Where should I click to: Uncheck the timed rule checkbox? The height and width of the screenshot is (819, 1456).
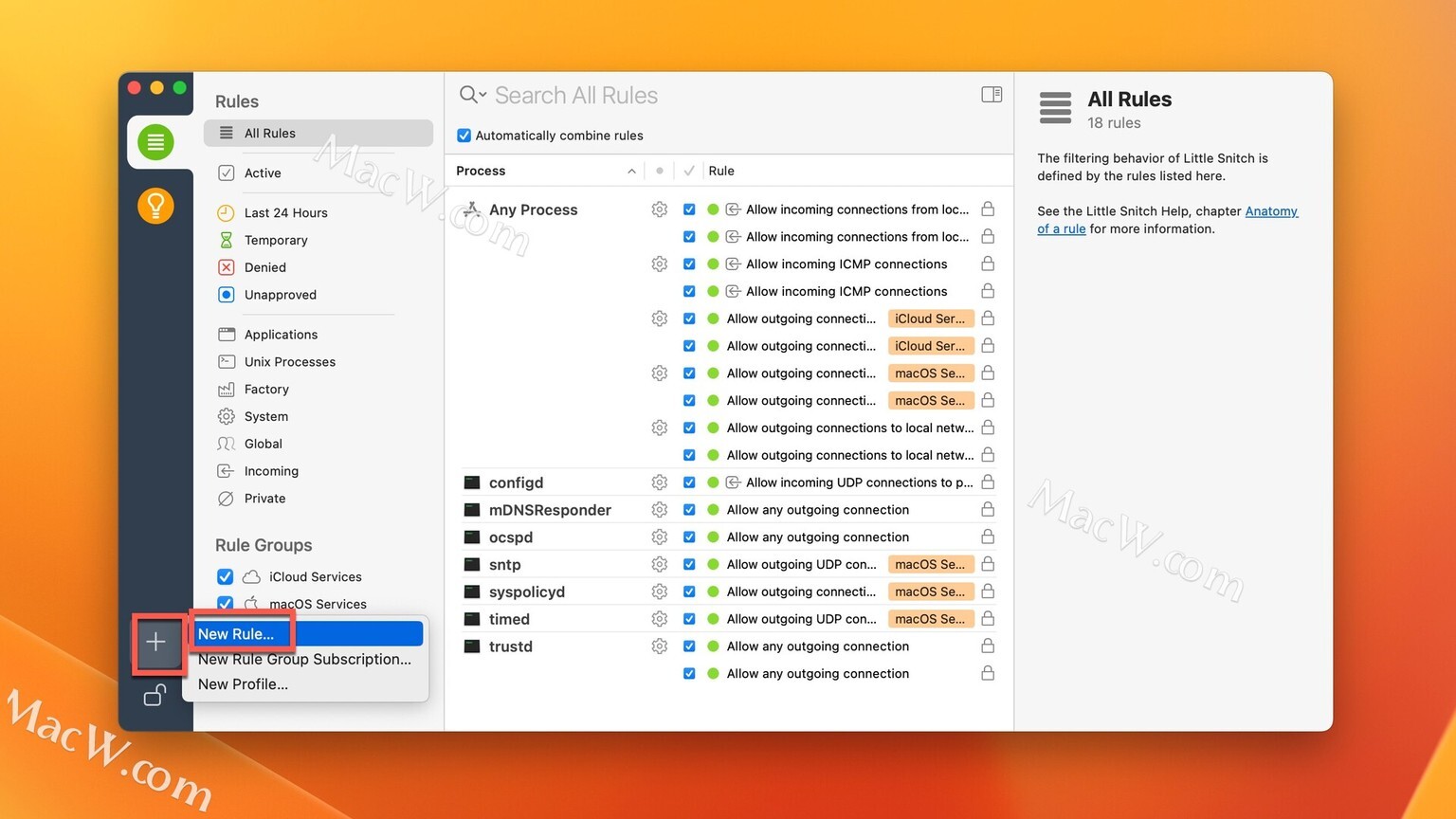pyautogui.click(x=689, y=619)
